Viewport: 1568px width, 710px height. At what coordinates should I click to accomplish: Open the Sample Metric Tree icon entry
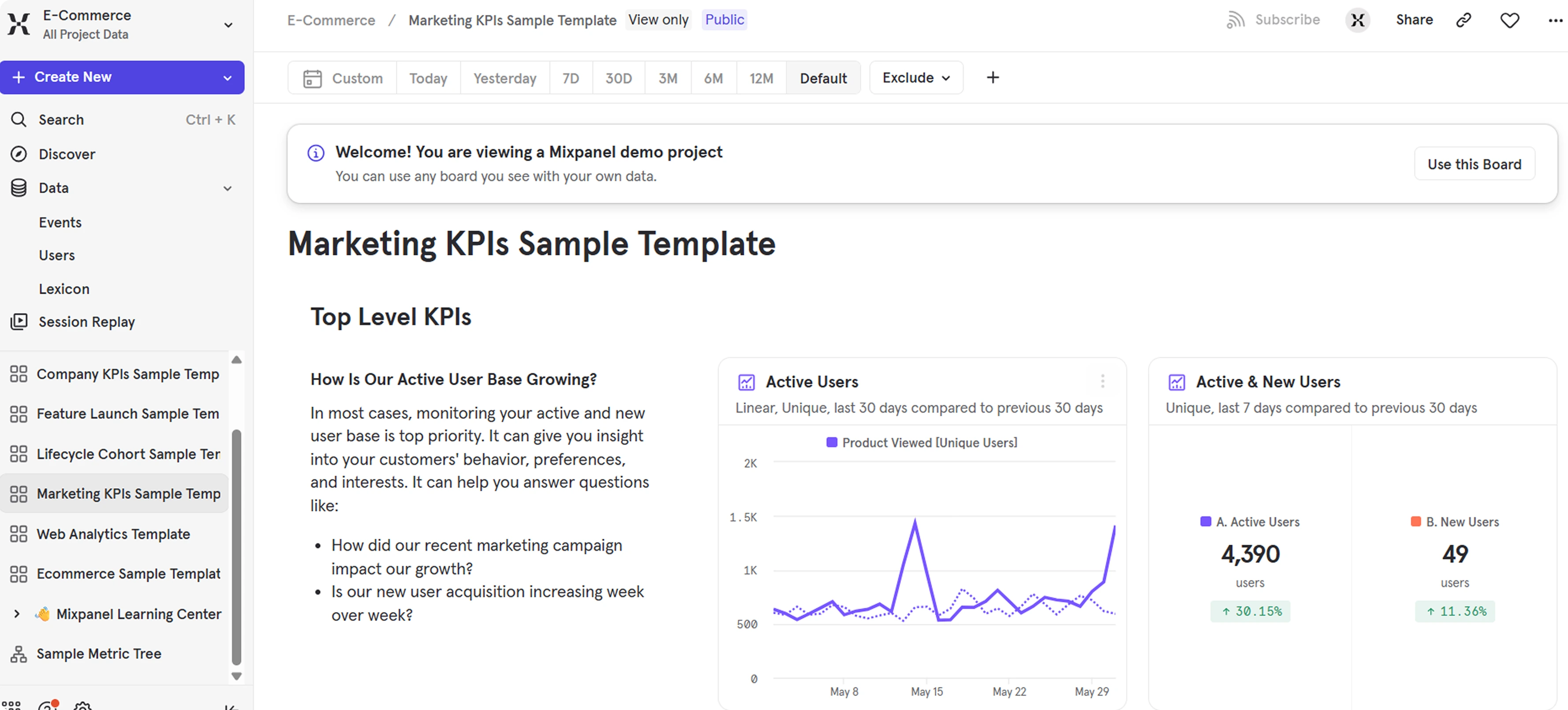(18, 654)
